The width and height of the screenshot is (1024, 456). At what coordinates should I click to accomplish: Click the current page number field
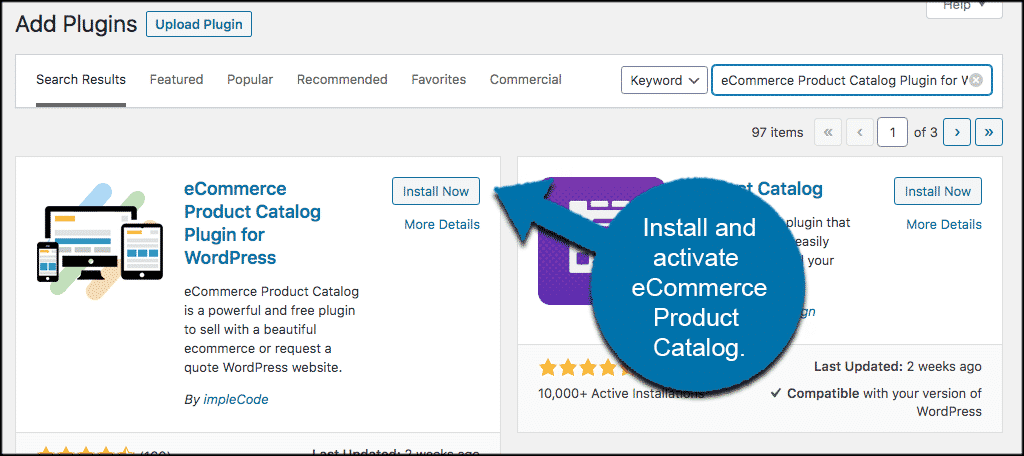click(x=893, y=133)
